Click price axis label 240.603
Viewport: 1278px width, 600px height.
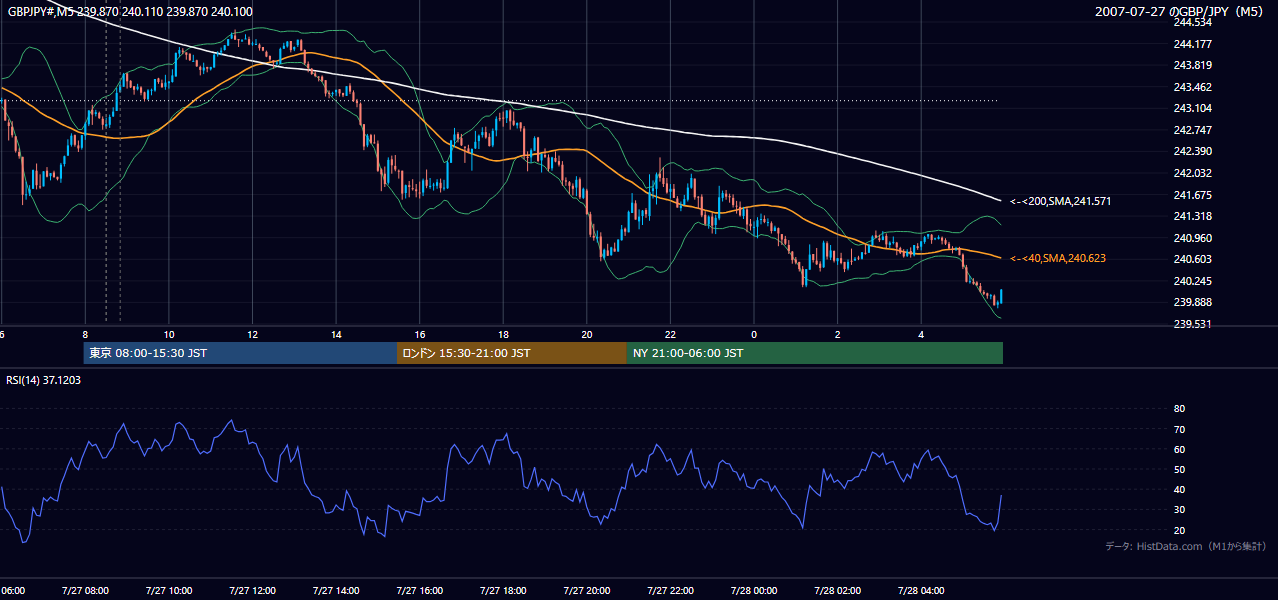tap(1193, 259)
